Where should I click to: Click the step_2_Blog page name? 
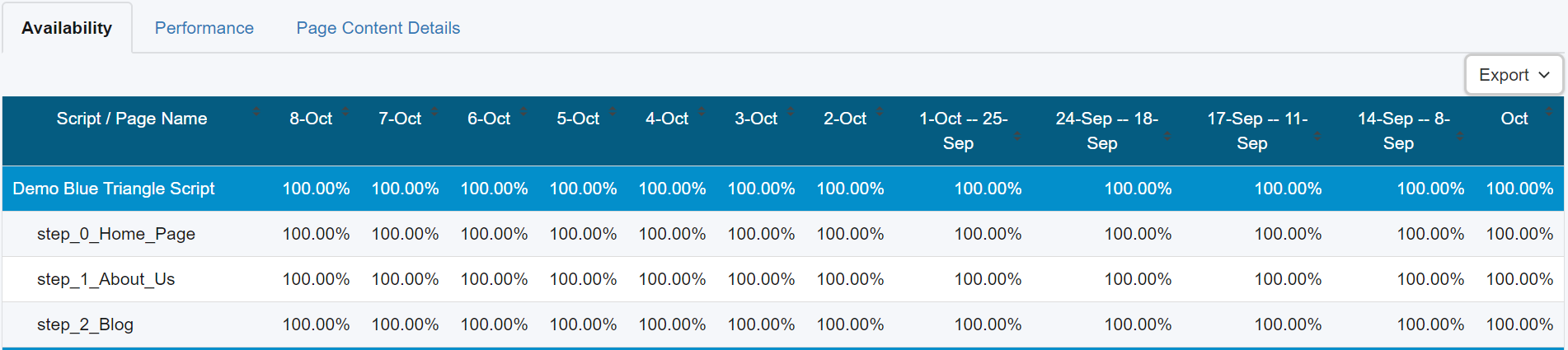click(x=85, y=324)
